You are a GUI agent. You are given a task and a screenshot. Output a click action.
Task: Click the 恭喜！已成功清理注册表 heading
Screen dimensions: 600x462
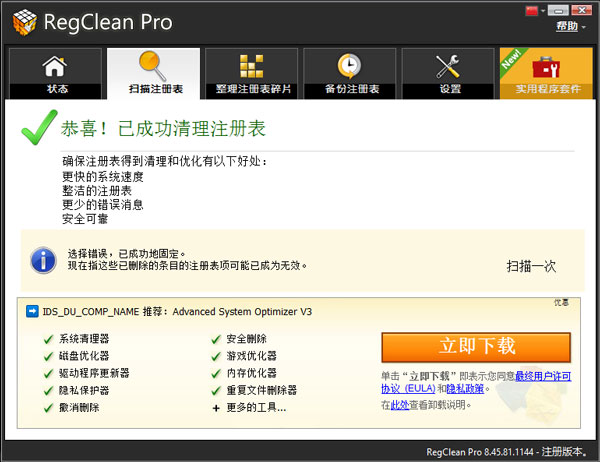[x=163, y=128]
